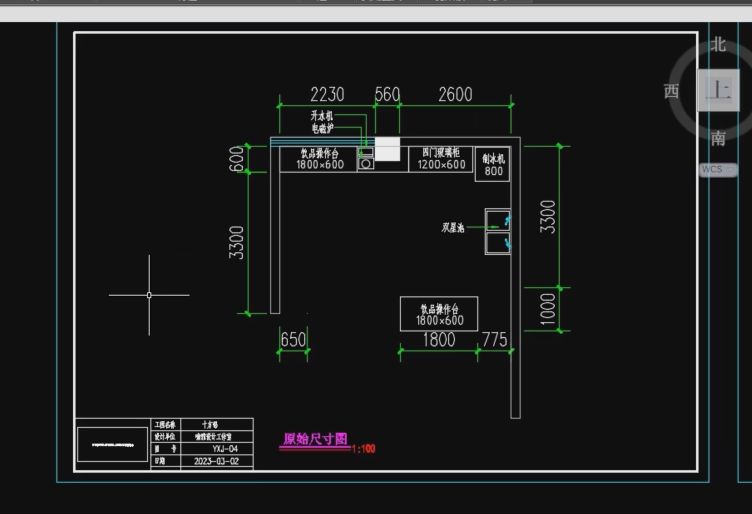Select the induction cooker symbol under the counter
This screenshot has height=514, width=752.
366,162
